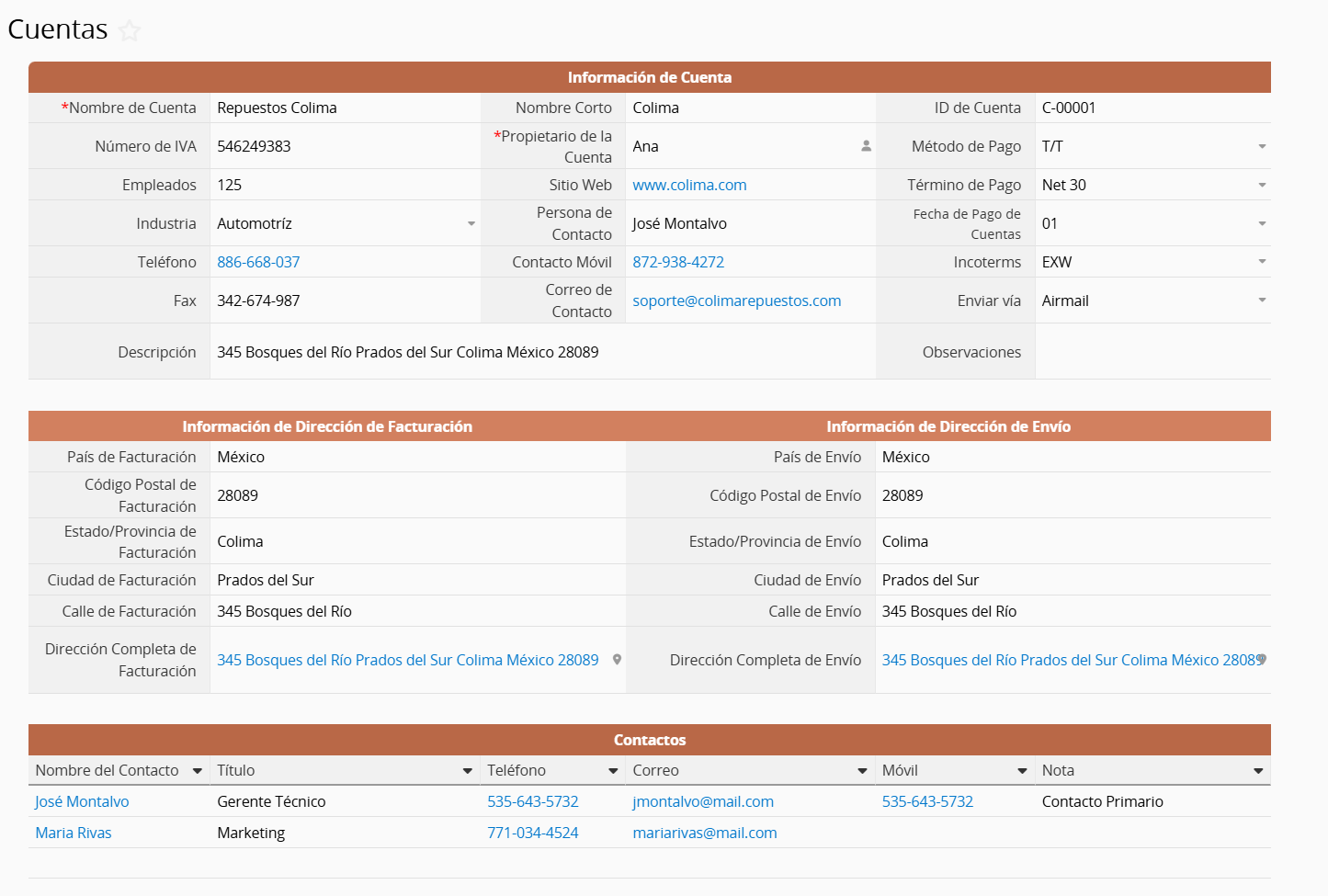Click the person icon in Propietario field
This screenshot has height=896, width=1328.
pyautogui.click(x=866, y=146)
